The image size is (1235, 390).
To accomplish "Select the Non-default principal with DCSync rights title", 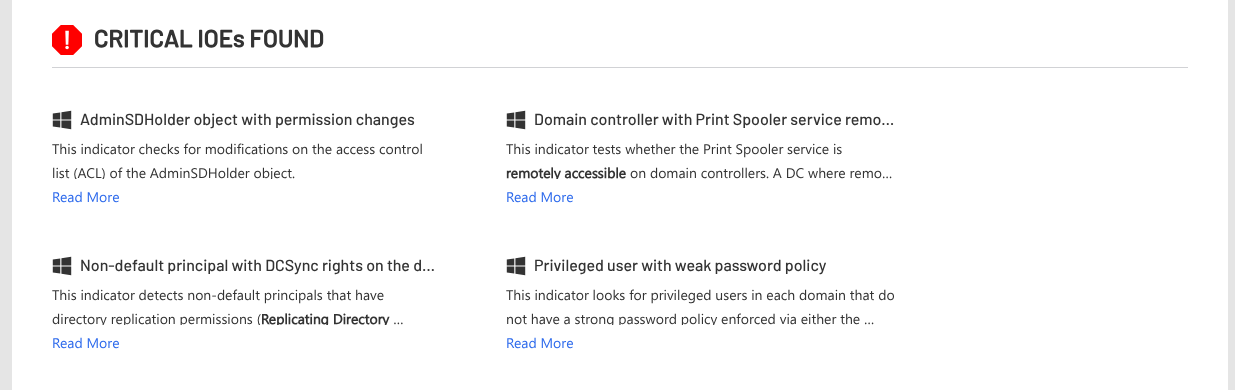I will (258, 266).
